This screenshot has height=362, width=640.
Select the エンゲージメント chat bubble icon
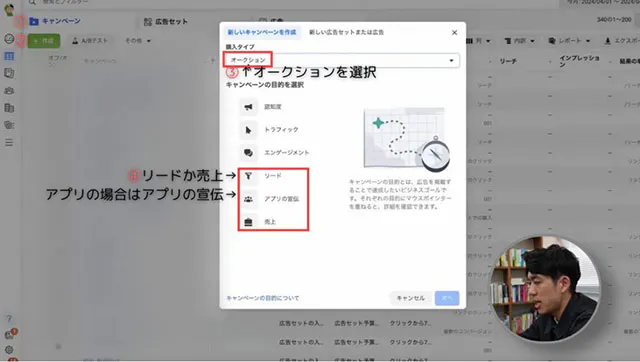(x=248, y=153)
